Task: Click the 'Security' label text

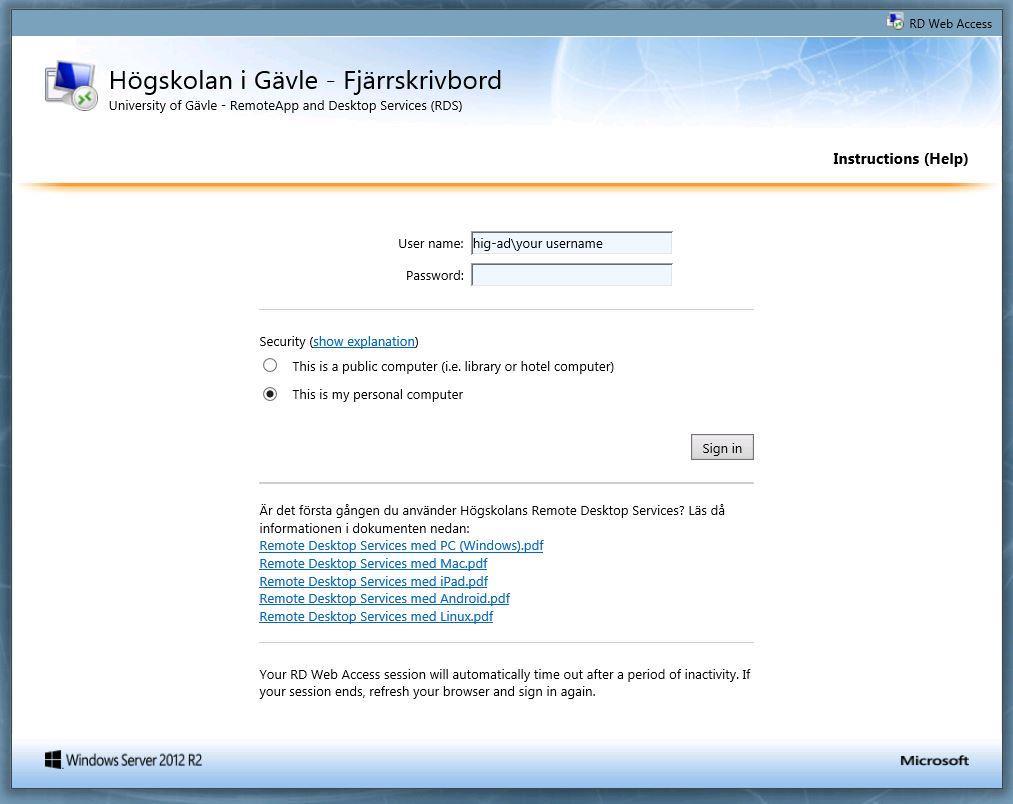Action: click(x=282, y=341)
